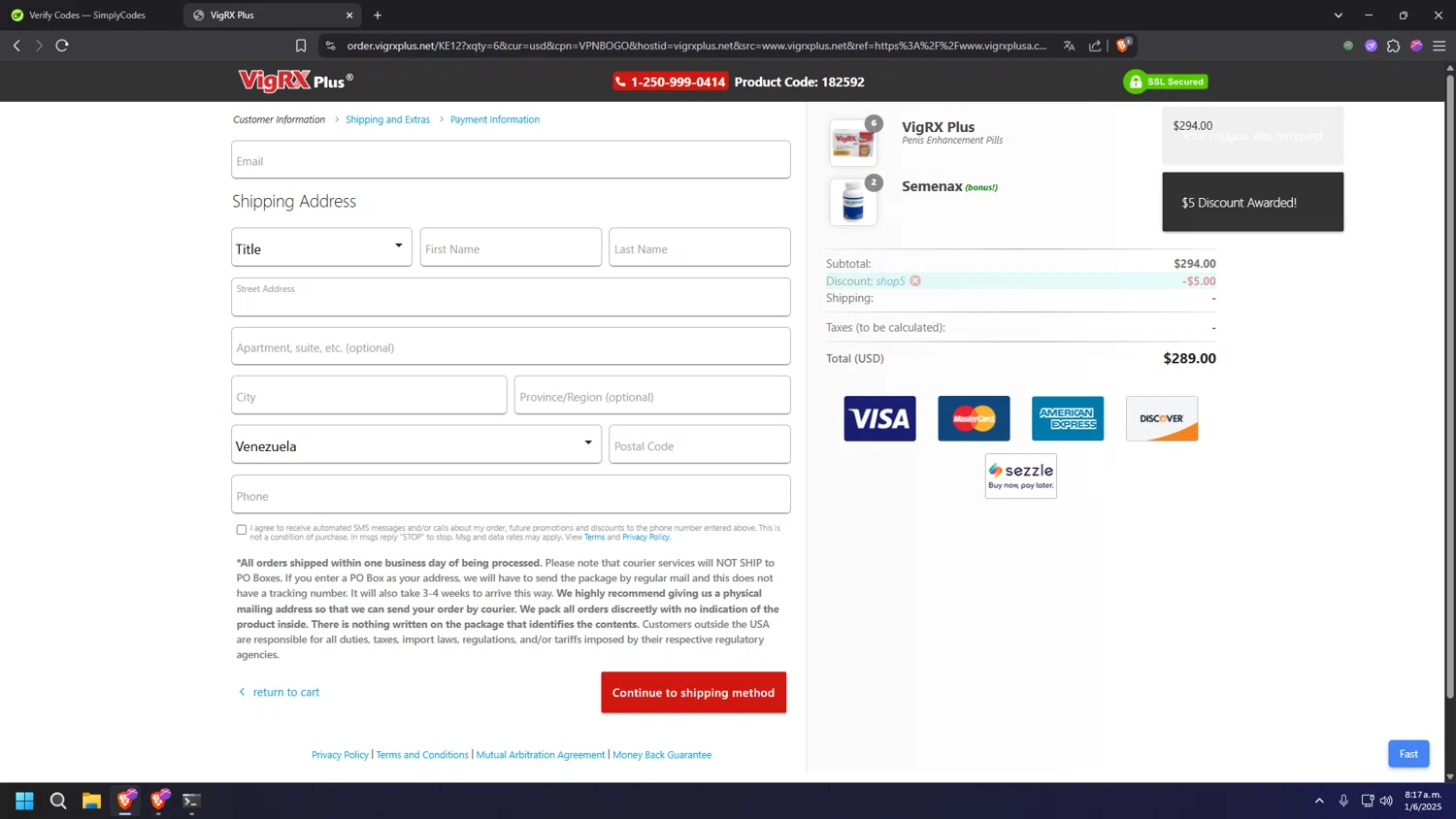This screenshot has height=819, width=1456.
Task: Click Terms link in SMS consent text
Action: (594, 537)
